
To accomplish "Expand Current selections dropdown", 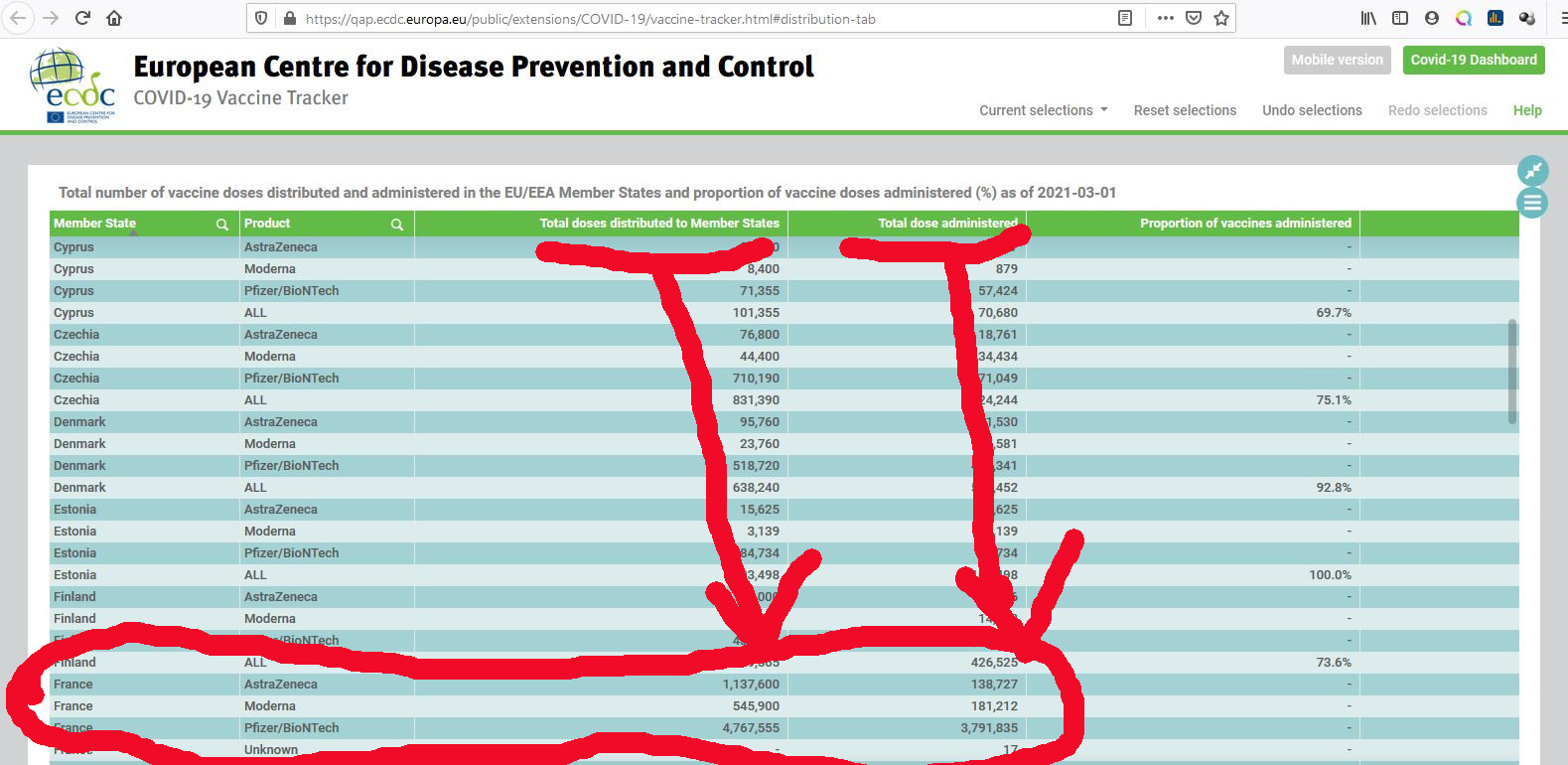I will [x=1044, y=110].
